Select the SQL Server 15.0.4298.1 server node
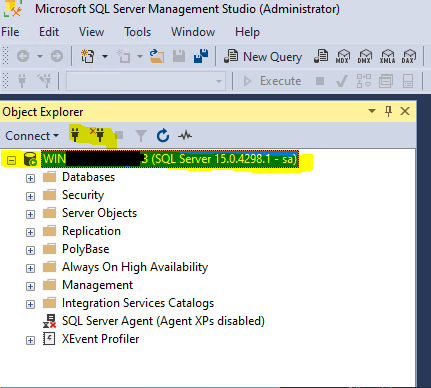 170,159
